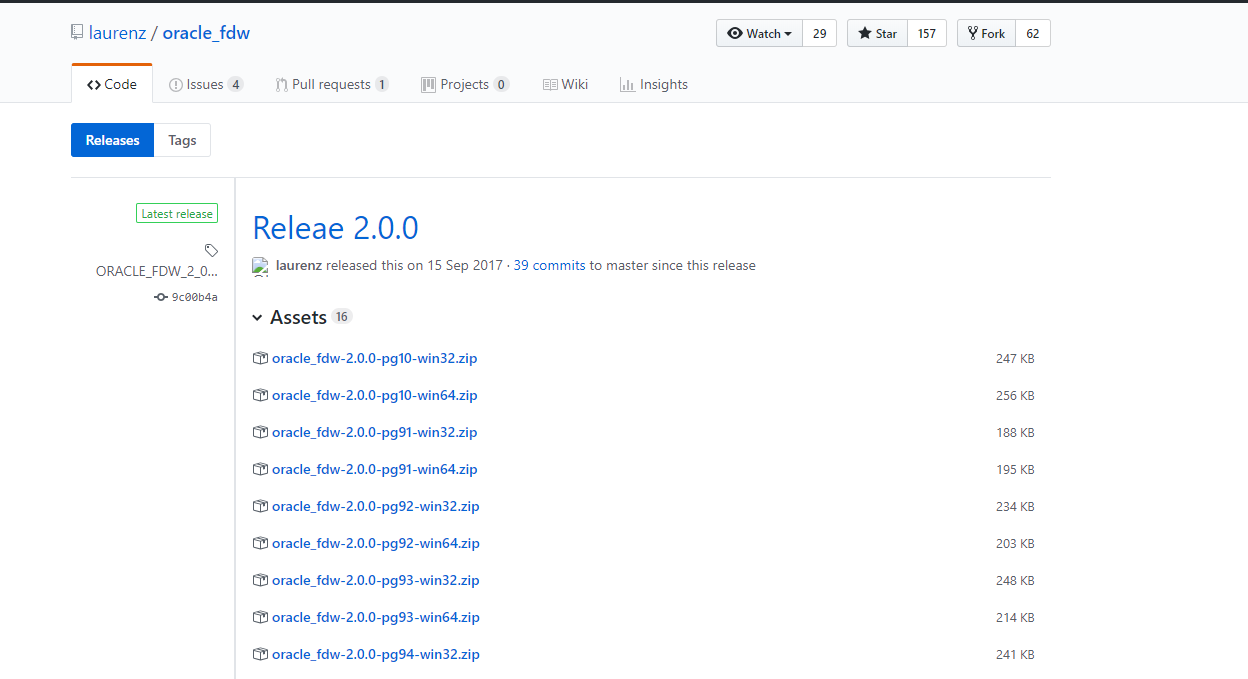View the 157 stargazers count
The height and width of the screenshot is (679, 1248).
927,33
